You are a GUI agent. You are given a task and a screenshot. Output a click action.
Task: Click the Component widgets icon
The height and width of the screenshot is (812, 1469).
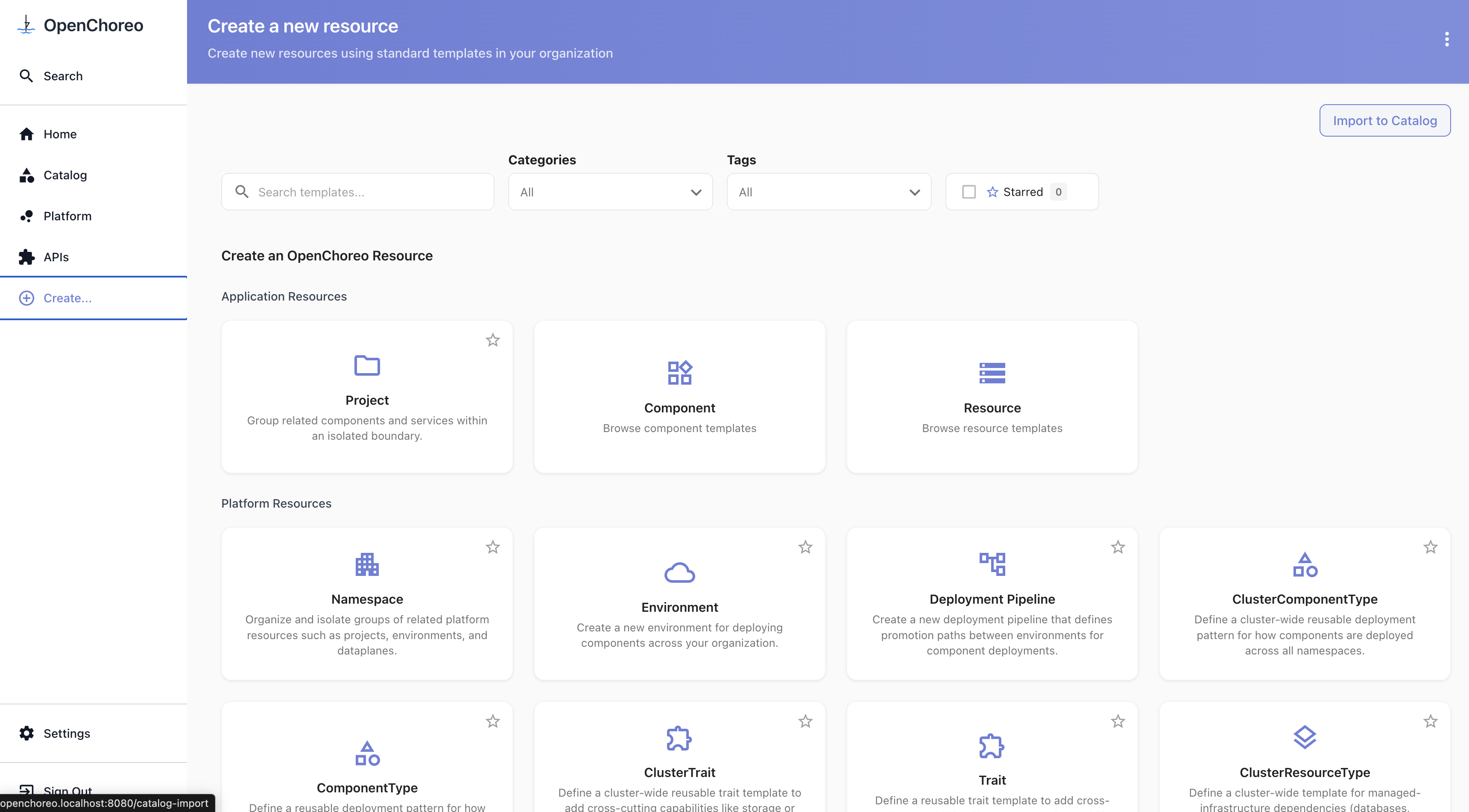tap(680, 373)
